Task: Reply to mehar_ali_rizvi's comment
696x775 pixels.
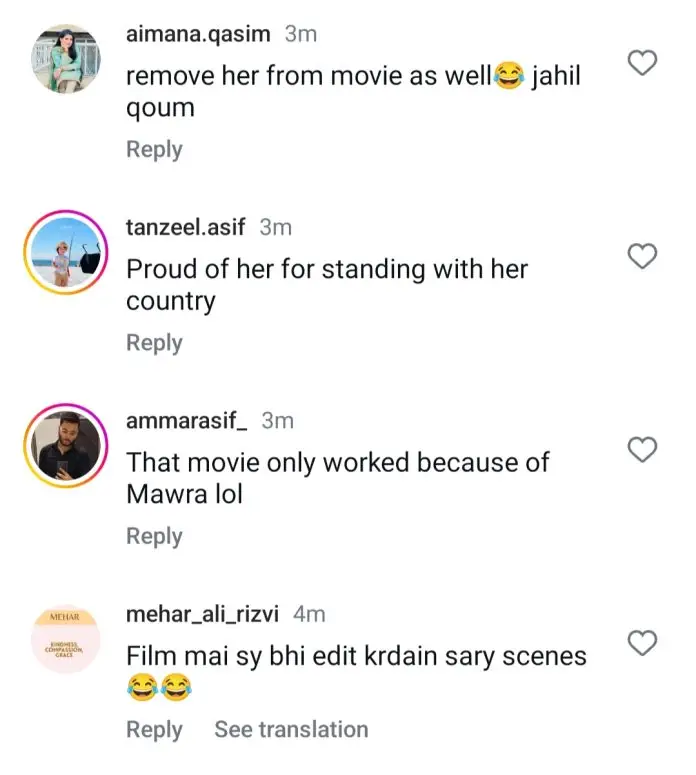Action: 154,730
